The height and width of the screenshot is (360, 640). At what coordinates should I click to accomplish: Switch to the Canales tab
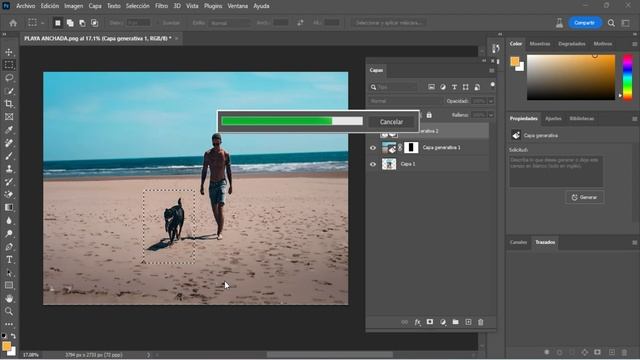[518, 242]
